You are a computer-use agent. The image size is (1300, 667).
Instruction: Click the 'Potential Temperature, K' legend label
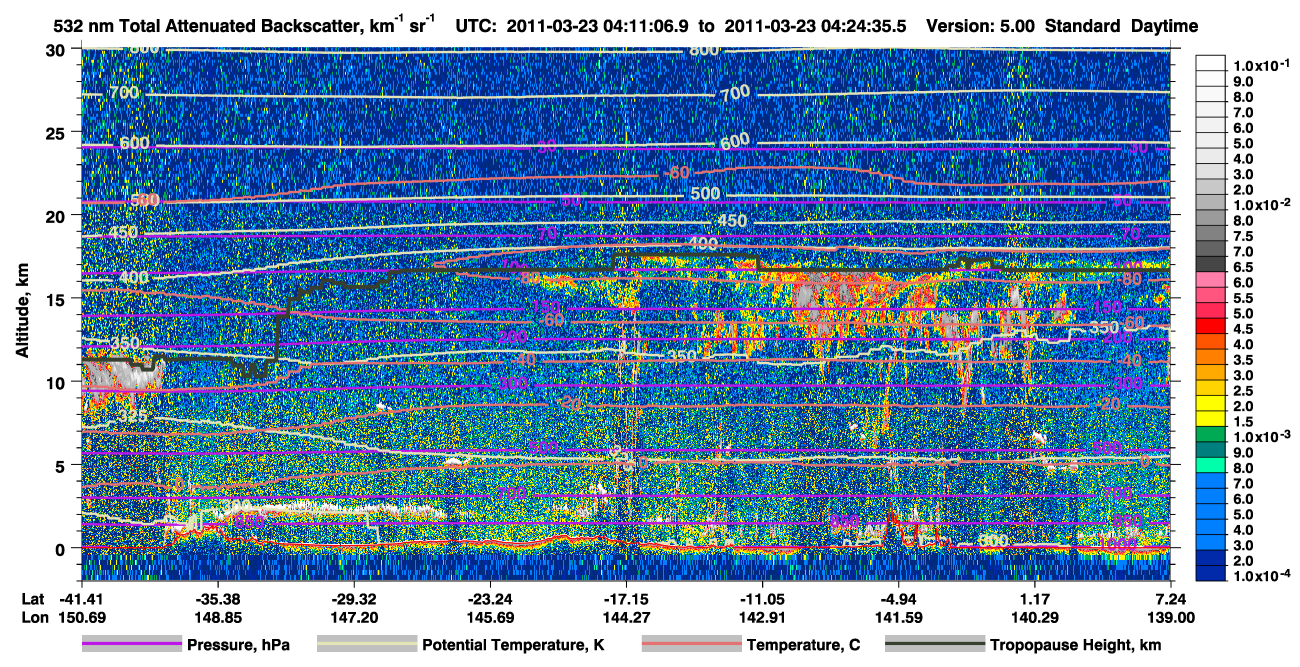(x=513, y=645)
